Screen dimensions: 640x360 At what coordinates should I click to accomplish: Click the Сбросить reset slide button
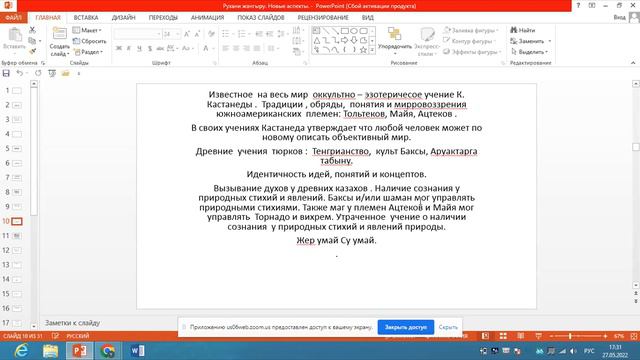tap(89, 41)
